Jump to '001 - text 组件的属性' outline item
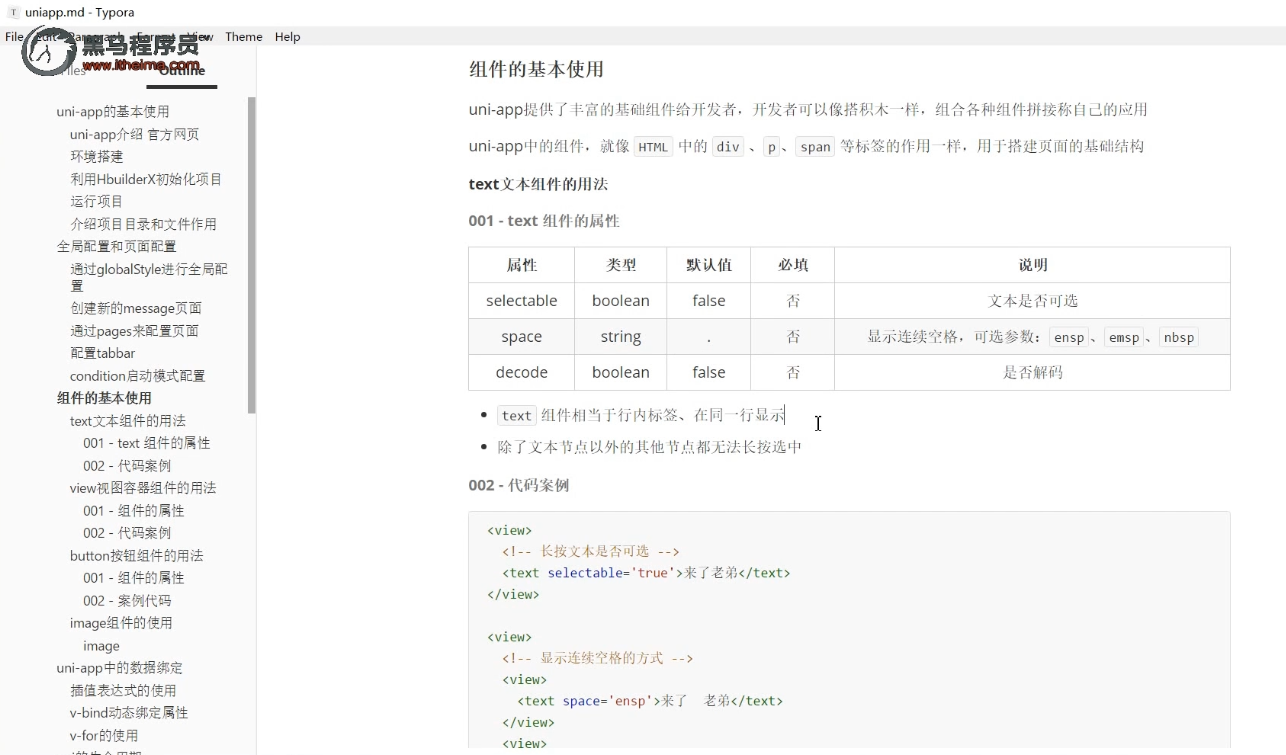Screen dimensions: 1286x755 147,443
